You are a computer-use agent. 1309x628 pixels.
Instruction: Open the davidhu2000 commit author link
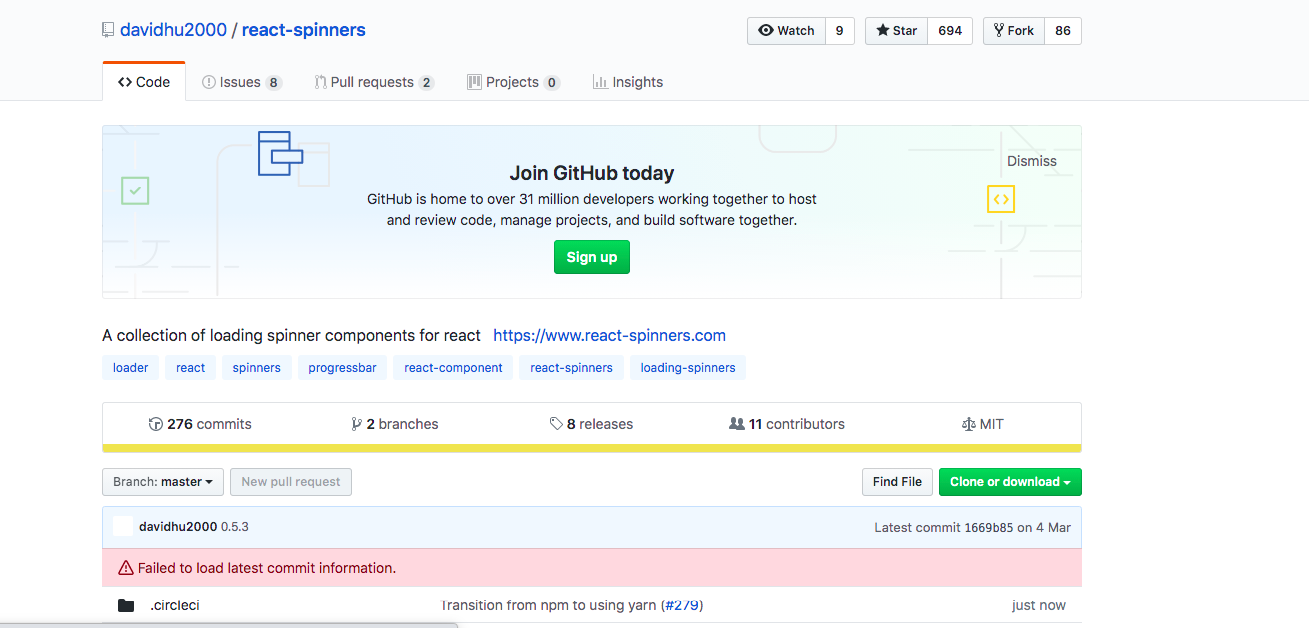178,527
